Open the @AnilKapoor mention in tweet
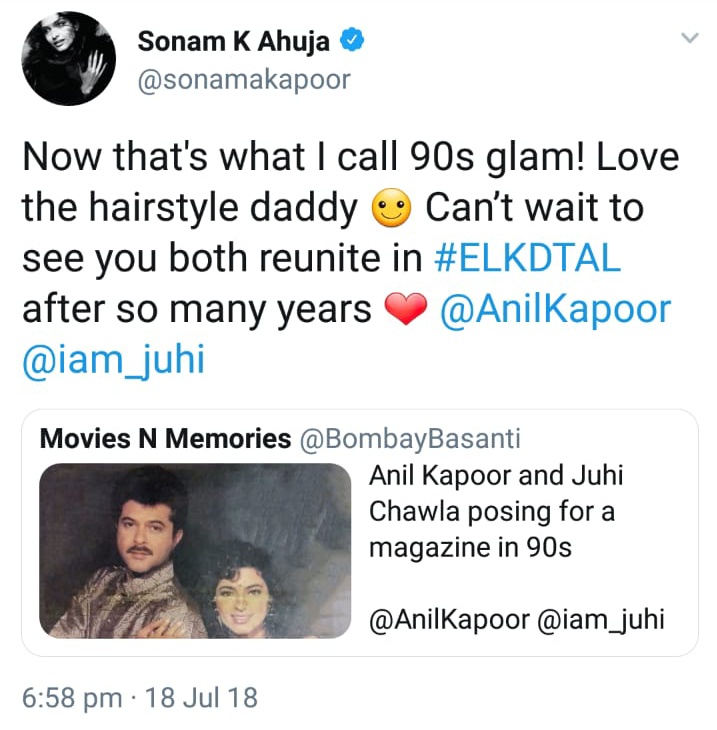This screenshot has width=717, height=730. [555, 309]
